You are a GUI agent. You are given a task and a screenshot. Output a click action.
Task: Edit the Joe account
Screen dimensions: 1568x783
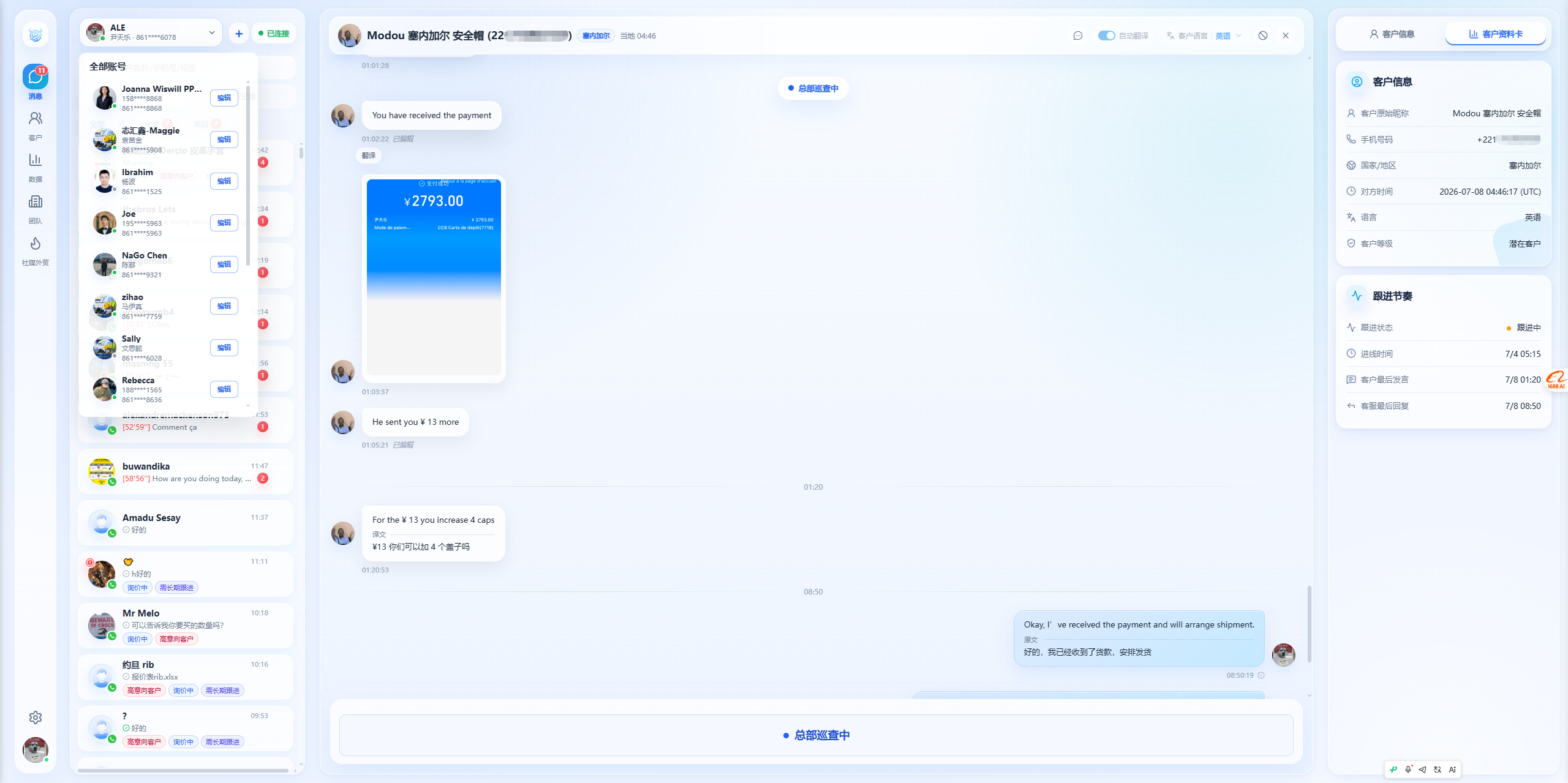coord(224,223)
